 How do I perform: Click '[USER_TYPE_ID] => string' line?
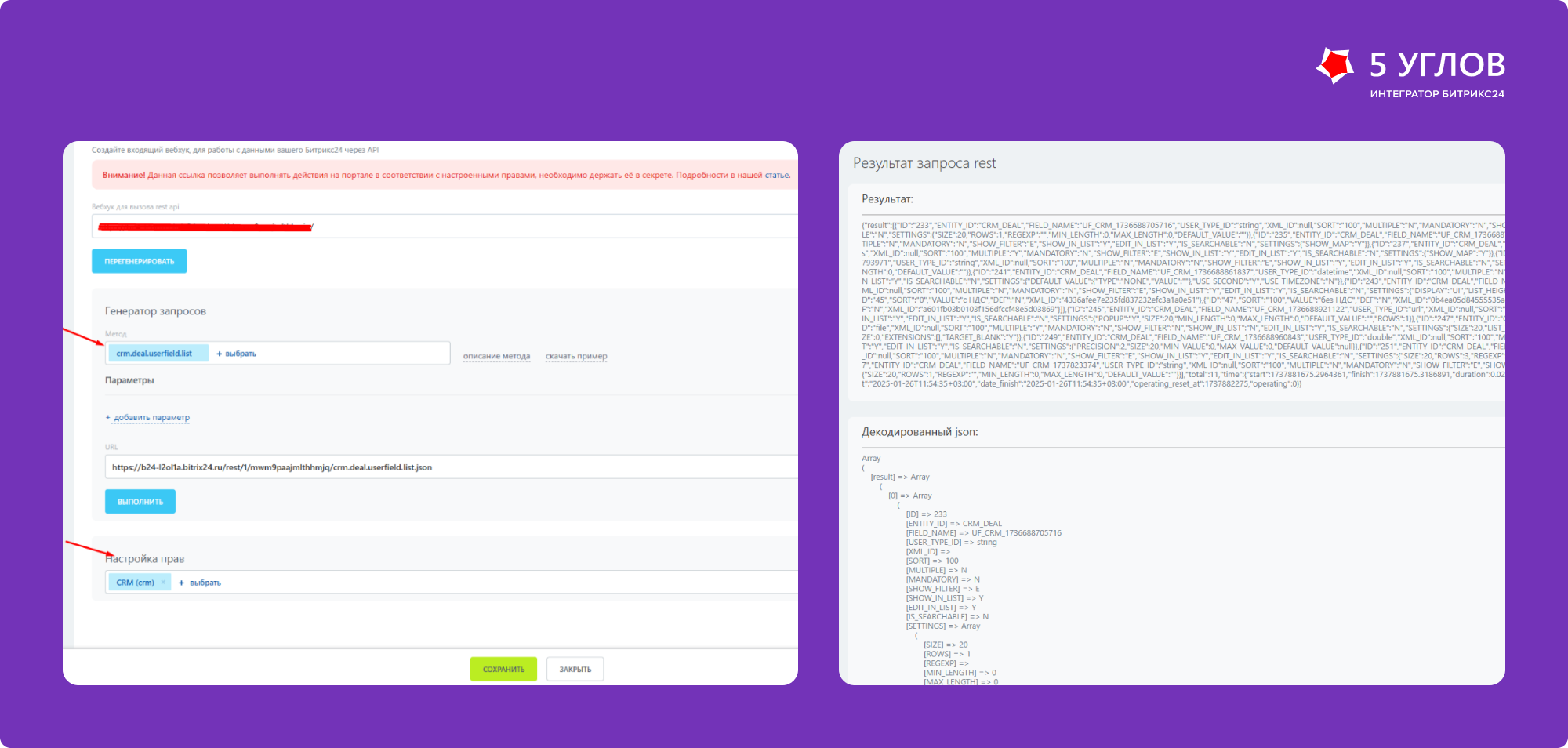click(952, 543)
